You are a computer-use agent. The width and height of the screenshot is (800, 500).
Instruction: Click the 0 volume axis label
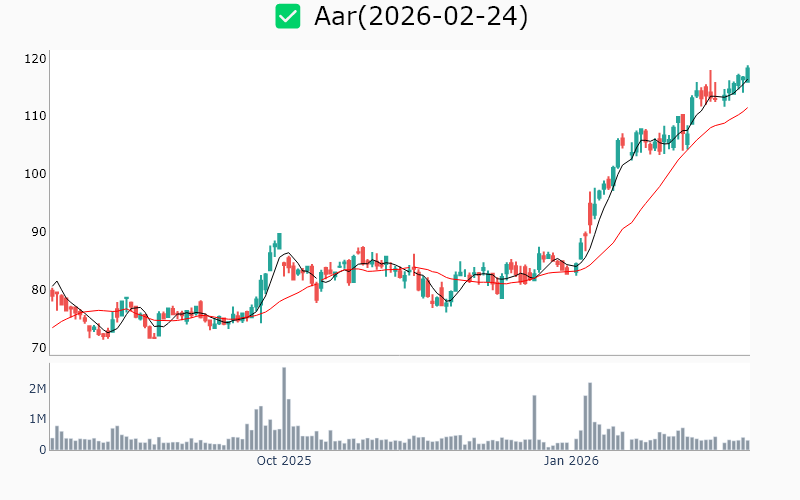(x=42, y=450)
